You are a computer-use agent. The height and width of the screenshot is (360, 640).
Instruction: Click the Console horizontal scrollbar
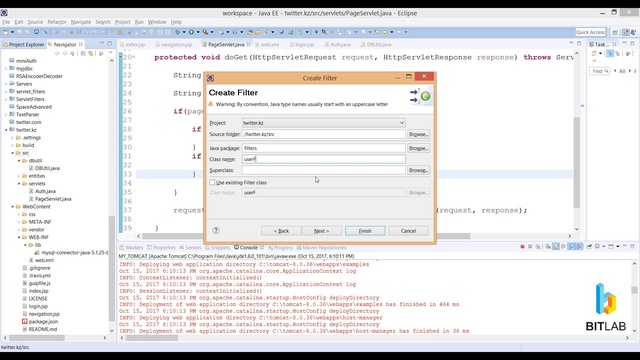click(151, 338)
